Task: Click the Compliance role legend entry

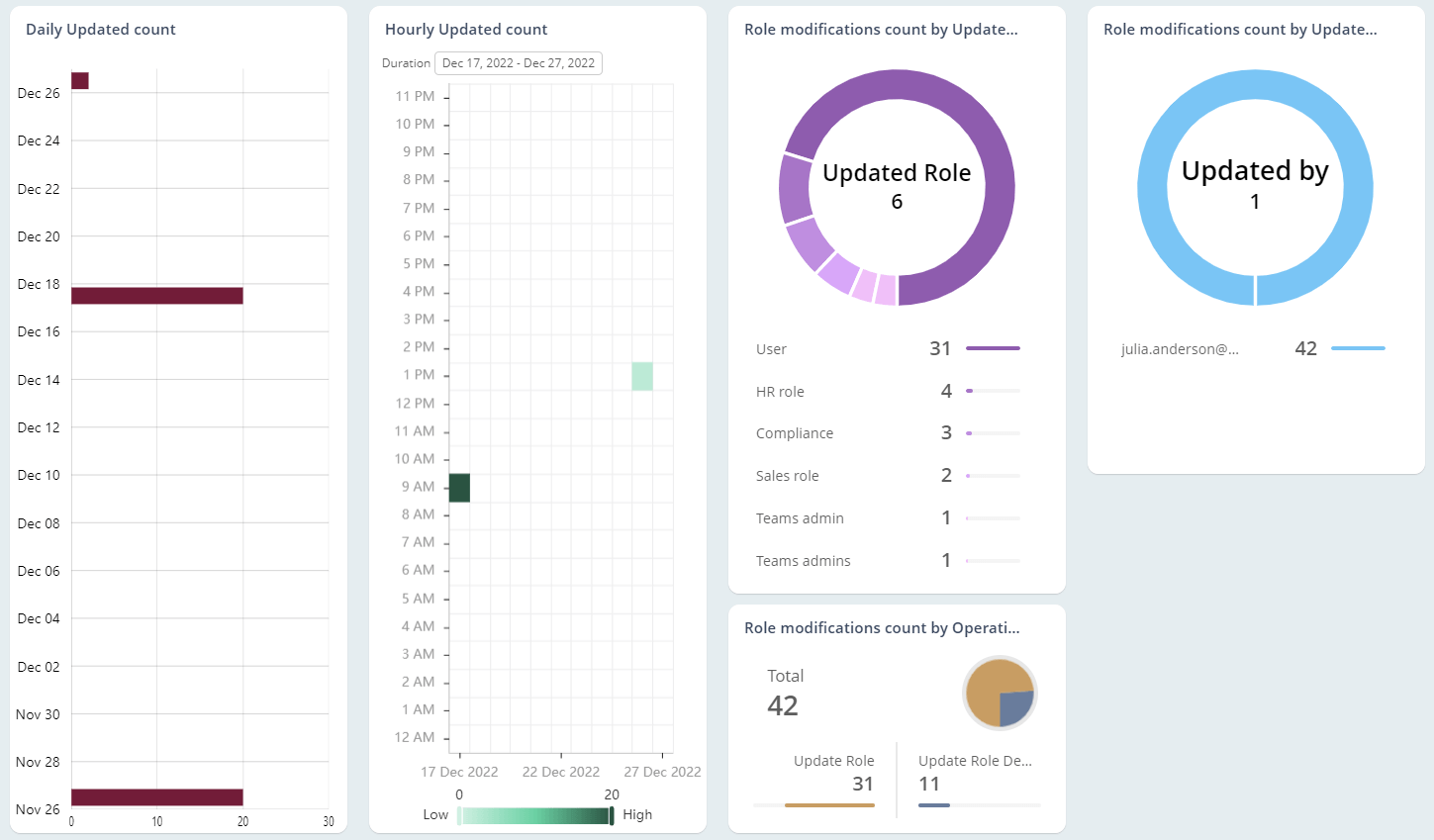Action: point(795,433)
